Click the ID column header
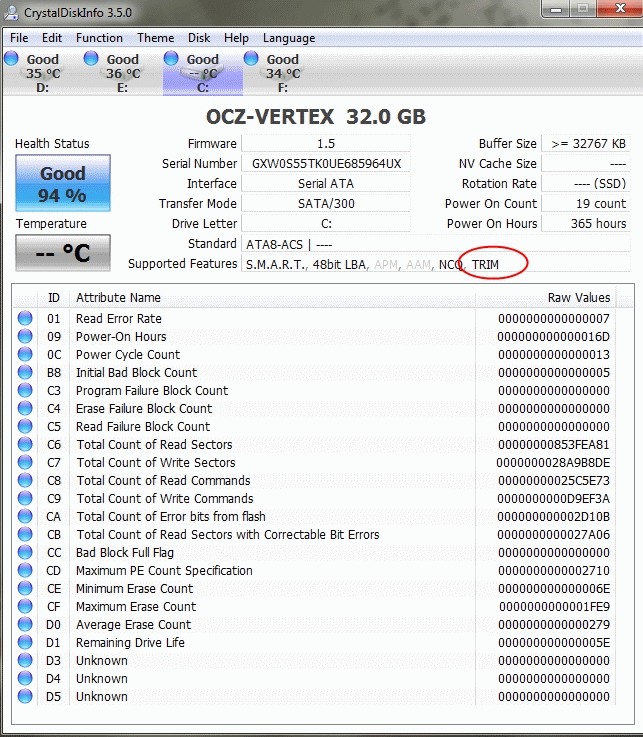The image size is (643, 737). [x=54, y=298]
